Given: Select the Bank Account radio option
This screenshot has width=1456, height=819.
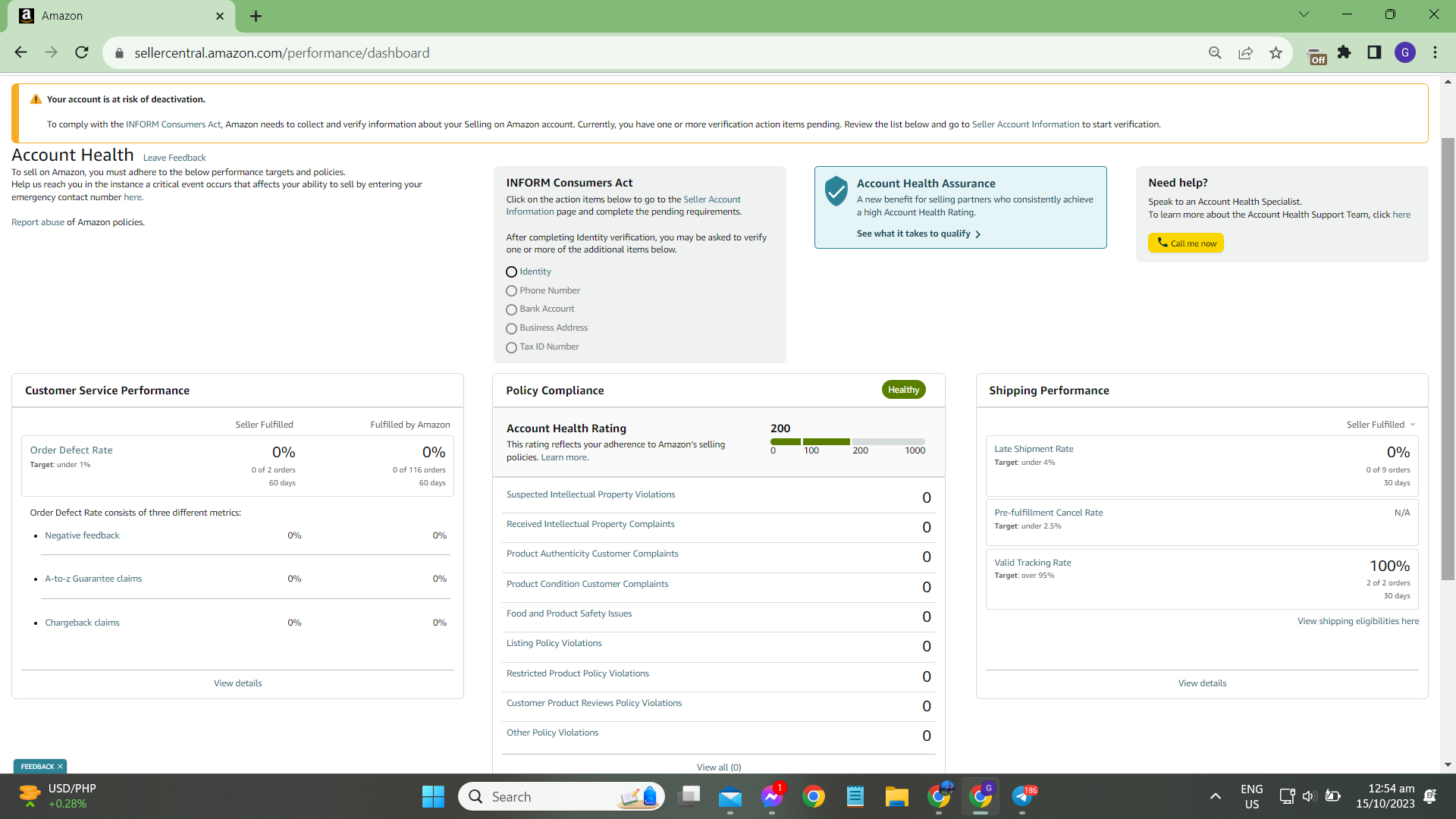Looking at the screenshot, I should click(511, 309).
